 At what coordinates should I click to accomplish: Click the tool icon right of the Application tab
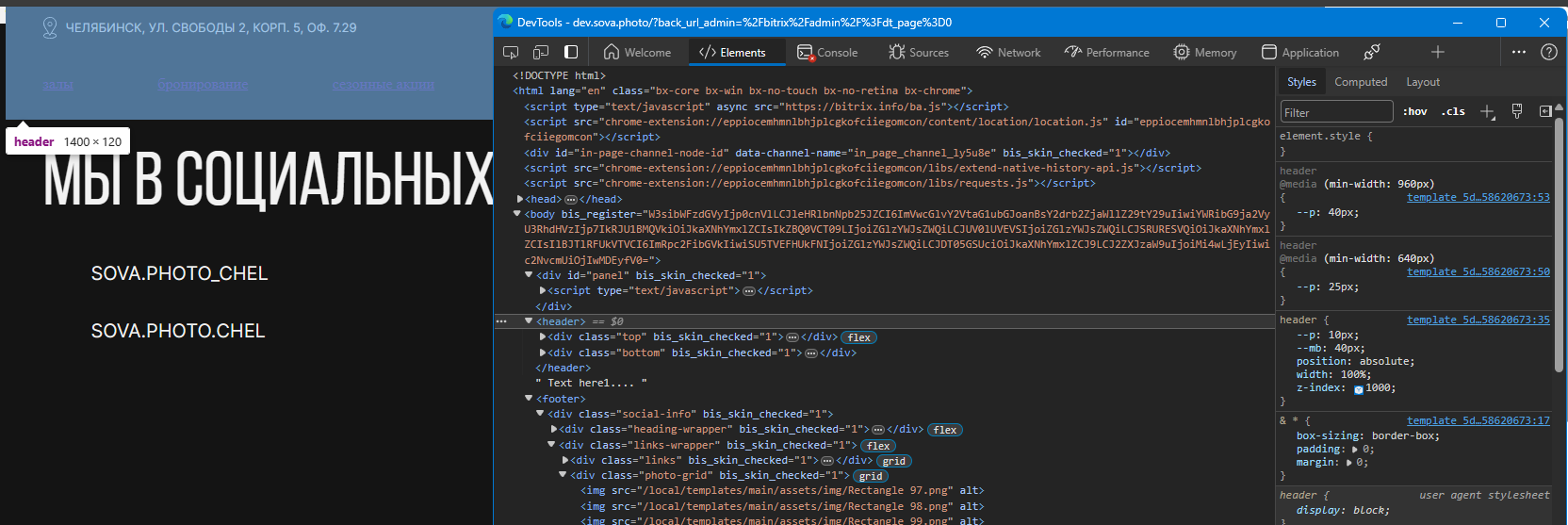1372,52
